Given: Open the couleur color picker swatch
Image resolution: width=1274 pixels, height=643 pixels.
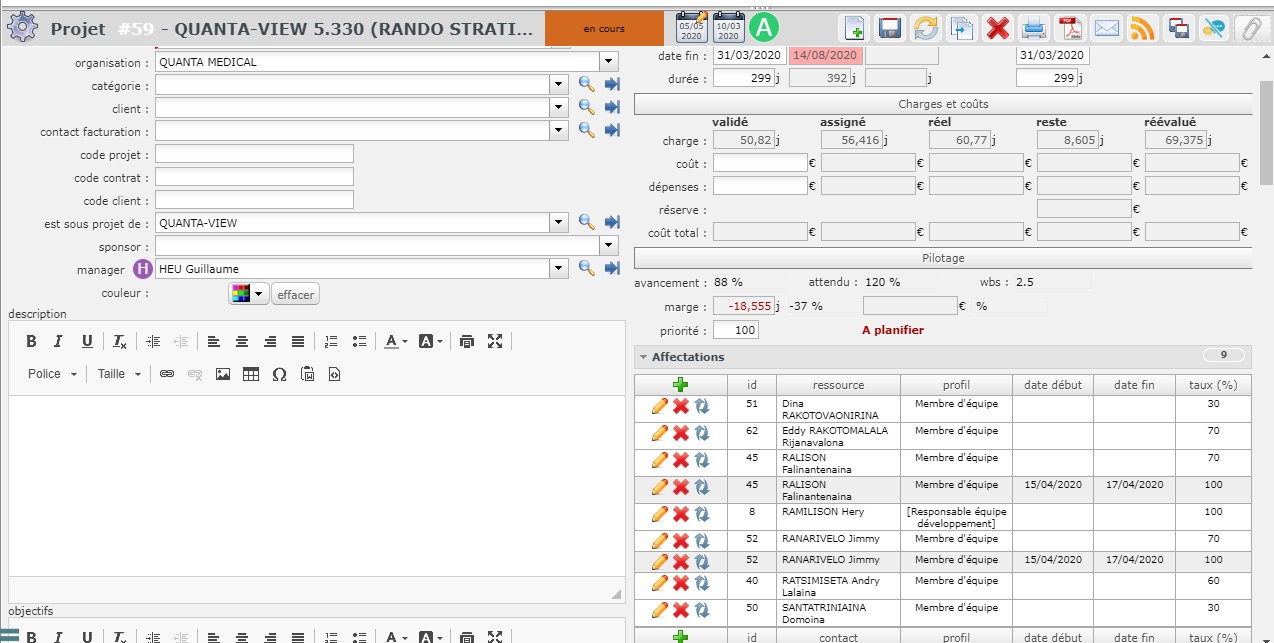Looking at the screenshot, I should (247, 294).
